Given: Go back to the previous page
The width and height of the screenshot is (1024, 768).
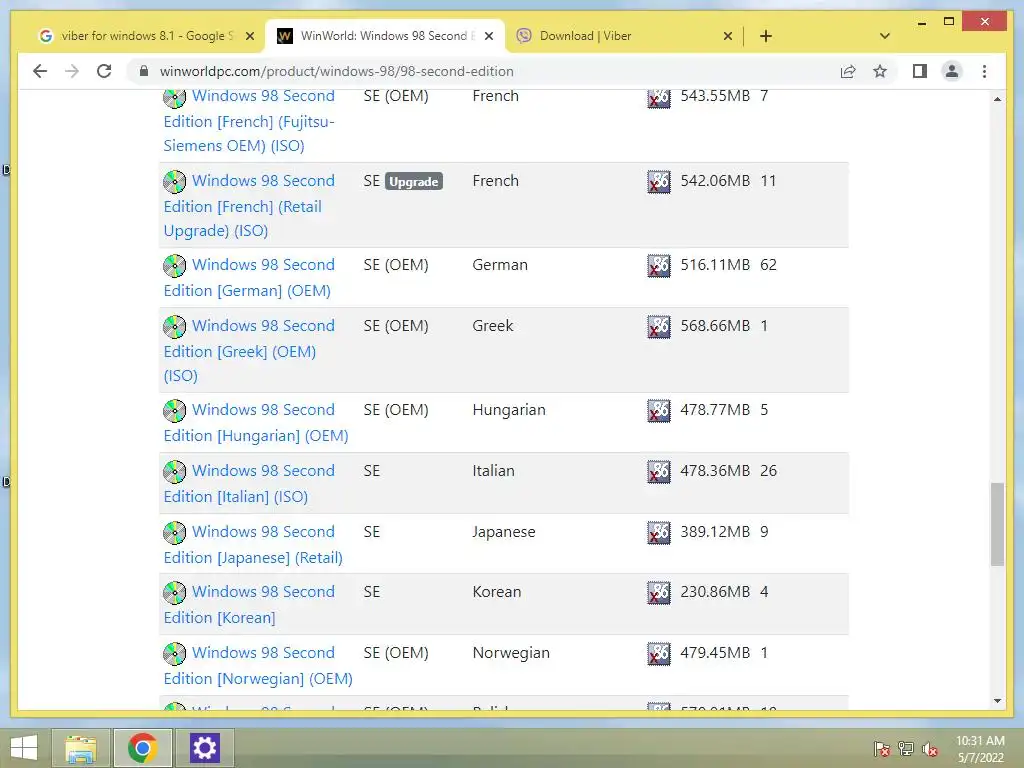Looking at the screenshot, I should [40, 71].
